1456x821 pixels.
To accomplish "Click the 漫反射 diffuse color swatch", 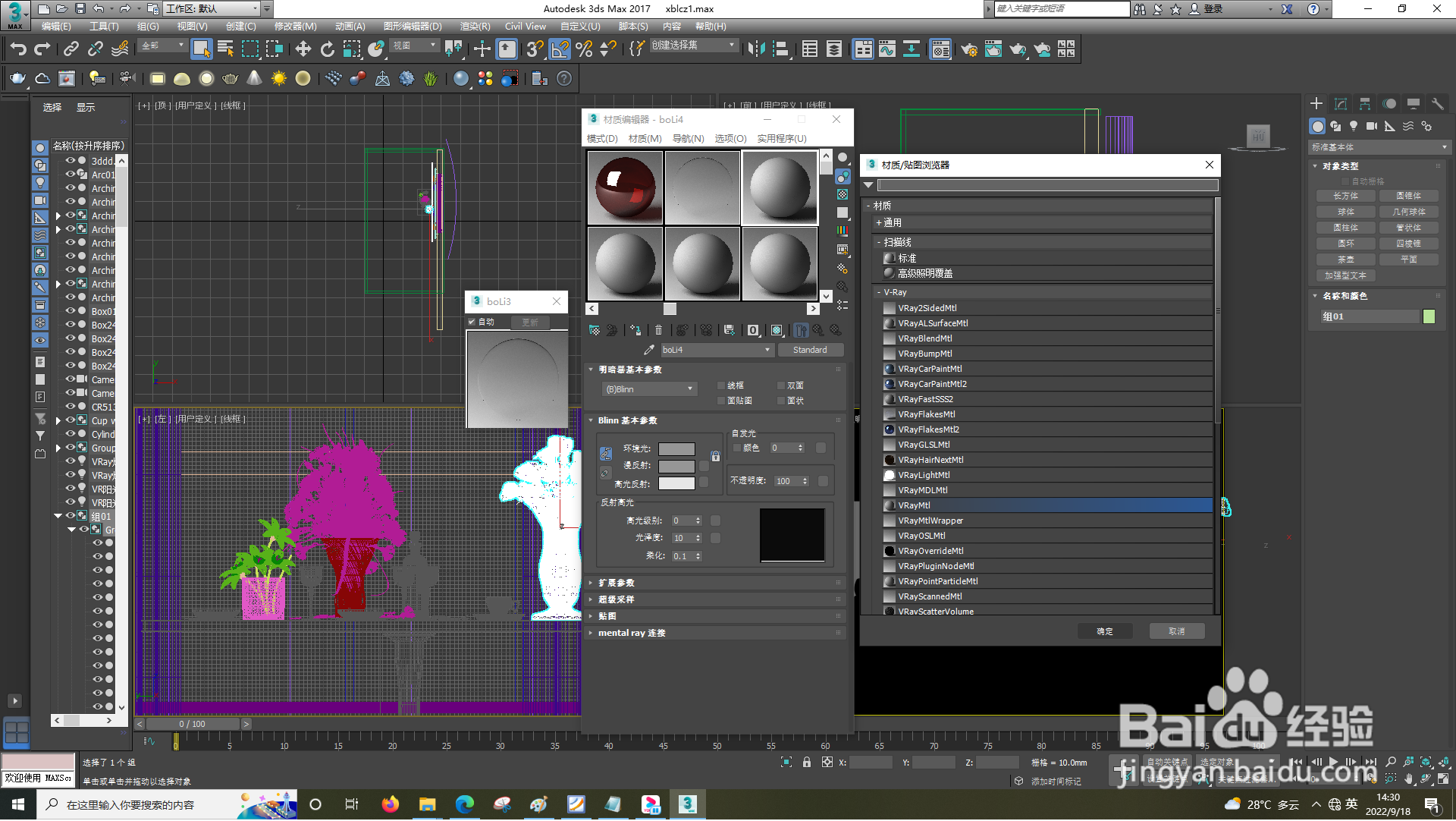I will tap(676, 466).
